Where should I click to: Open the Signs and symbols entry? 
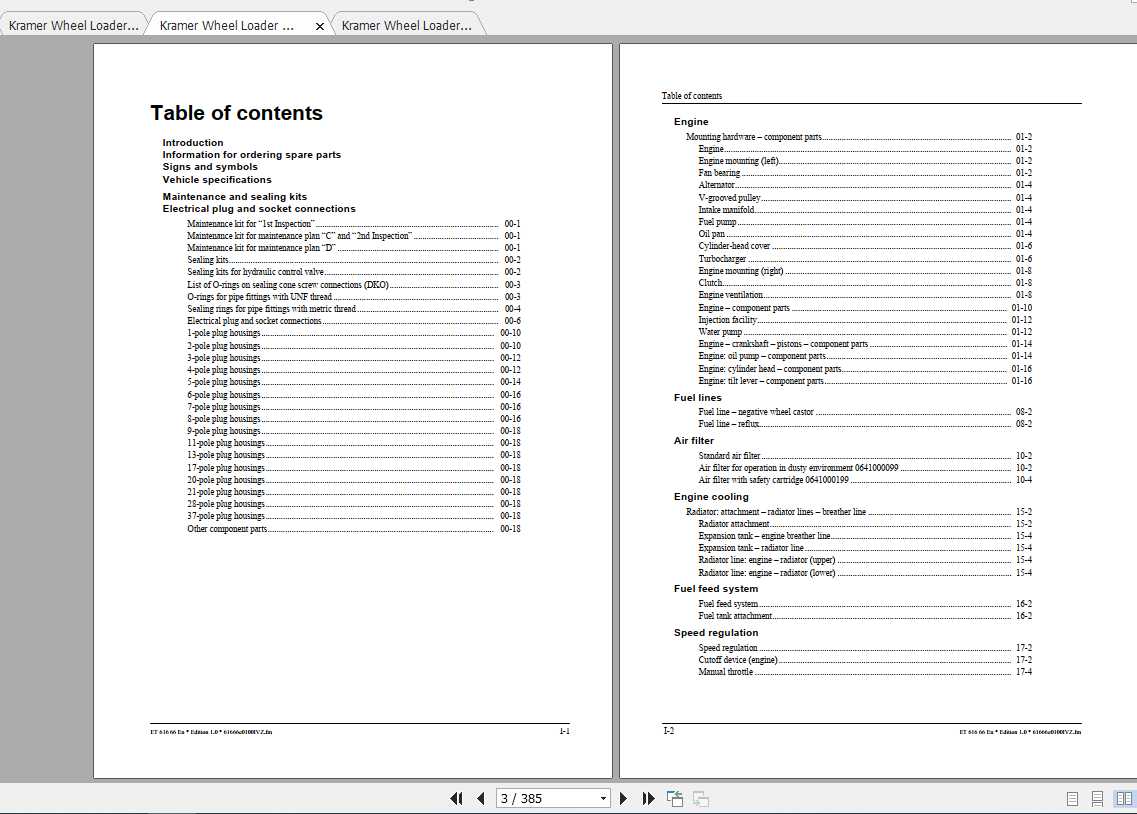[210, 167]
